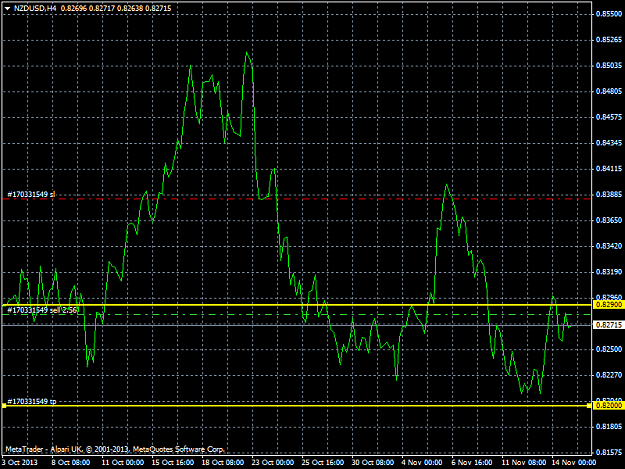Click the 3 Oct 2013 date label
625x469 pixels.
pyautogui.click(x=20, y=462)
